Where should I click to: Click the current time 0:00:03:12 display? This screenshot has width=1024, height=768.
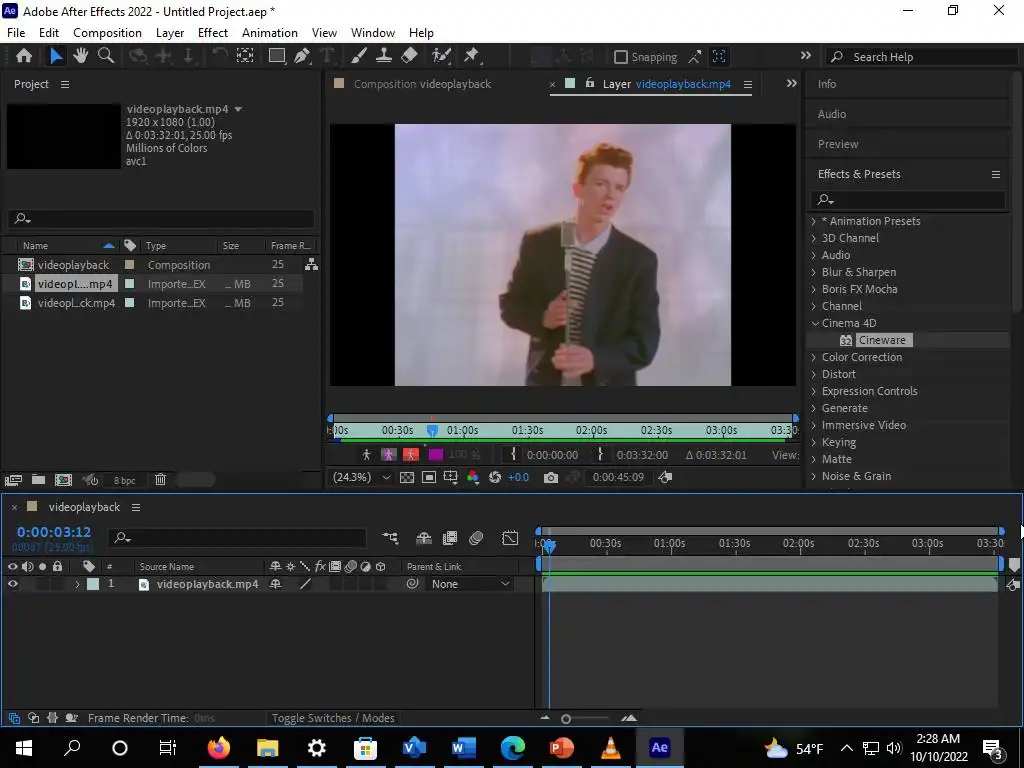(54, 532)
